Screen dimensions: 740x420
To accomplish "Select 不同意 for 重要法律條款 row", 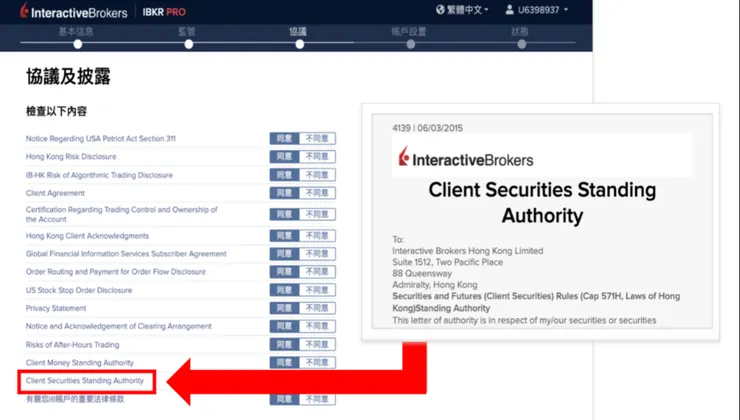I will coord(317,399).
